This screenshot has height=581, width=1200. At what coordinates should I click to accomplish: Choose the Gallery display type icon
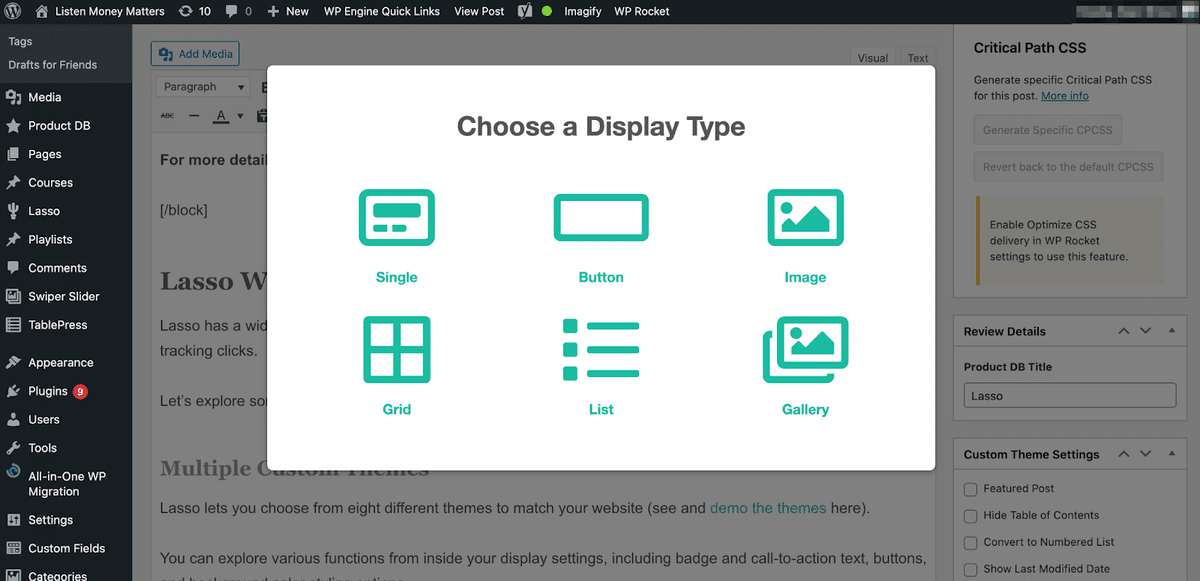[x=805, y=349]
